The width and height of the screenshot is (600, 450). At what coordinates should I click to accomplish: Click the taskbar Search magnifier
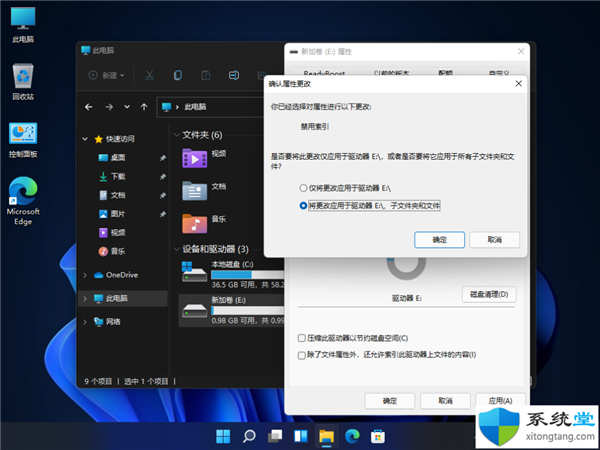[249, 436]
